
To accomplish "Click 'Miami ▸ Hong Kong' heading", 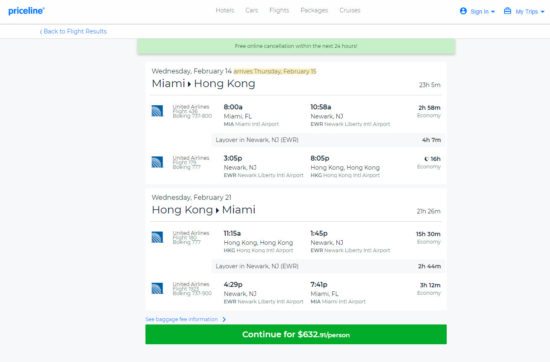I will [203, 83].
